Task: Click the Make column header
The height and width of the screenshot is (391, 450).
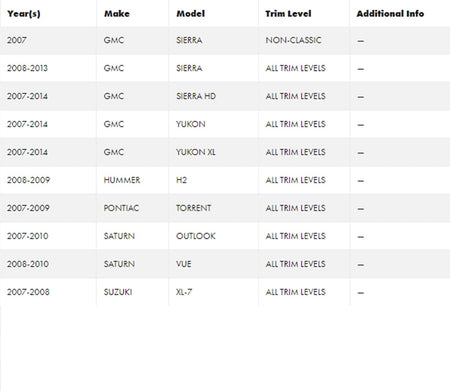Action: pyautogui.click(x=117, y=14)
